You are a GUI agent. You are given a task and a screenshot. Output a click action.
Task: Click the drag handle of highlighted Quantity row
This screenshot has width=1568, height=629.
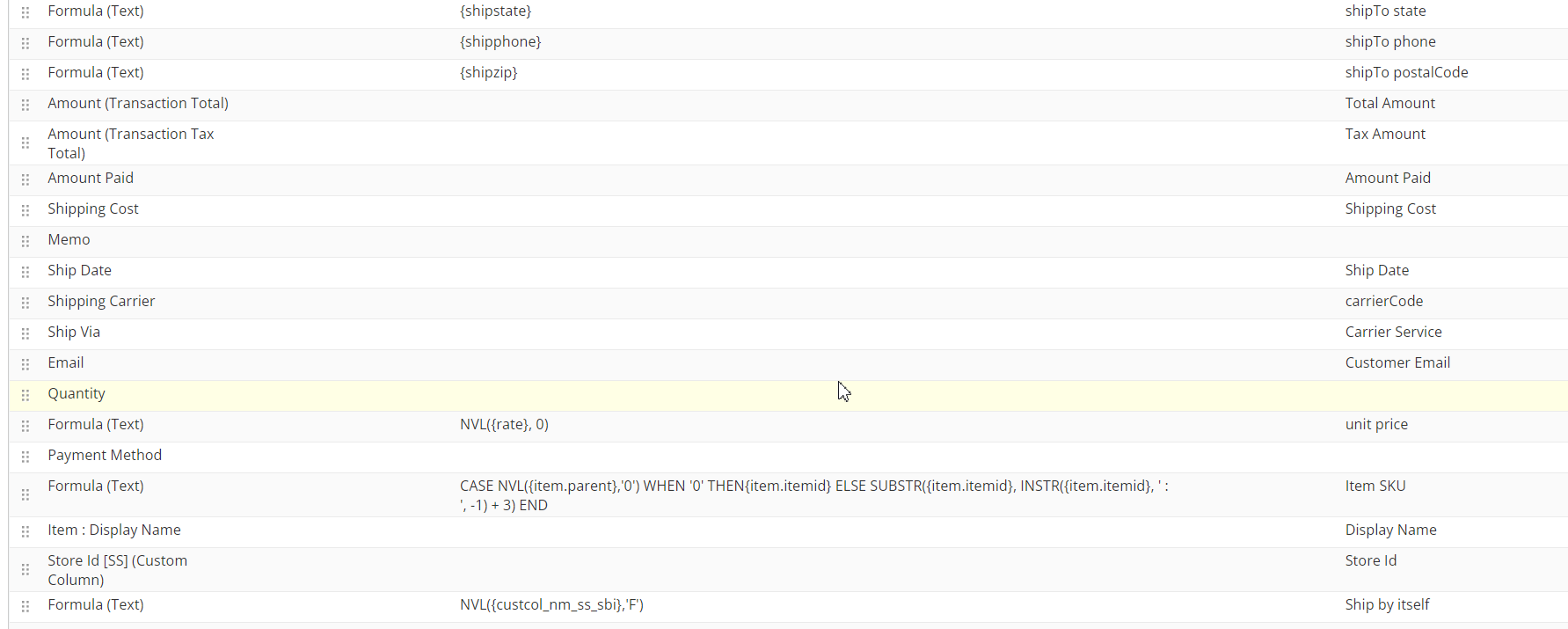click(x=26, y=395)
